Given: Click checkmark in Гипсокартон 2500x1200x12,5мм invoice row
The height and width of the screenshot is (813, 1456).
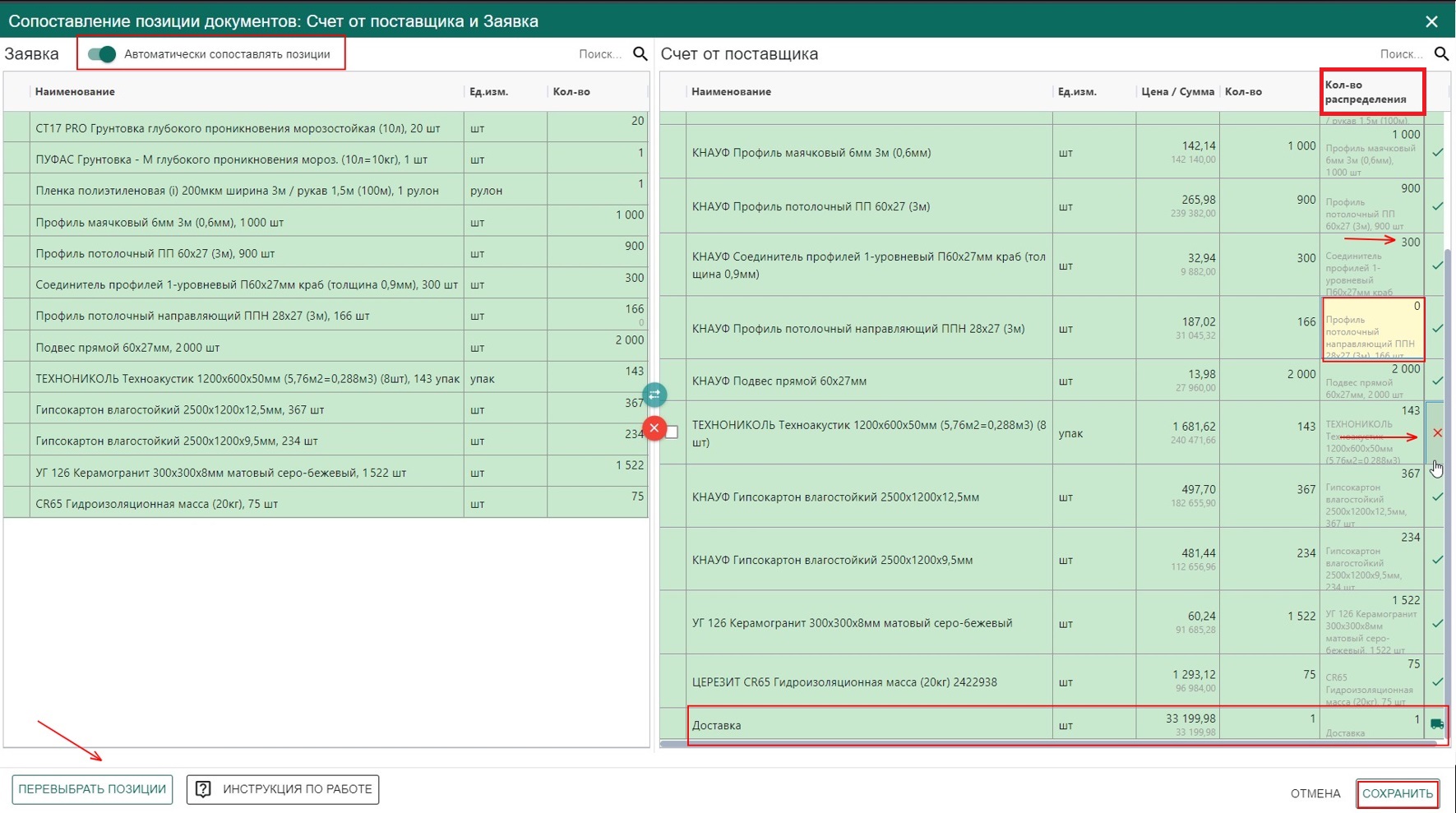Looking at the screenshot, I should click(1437, 497).
